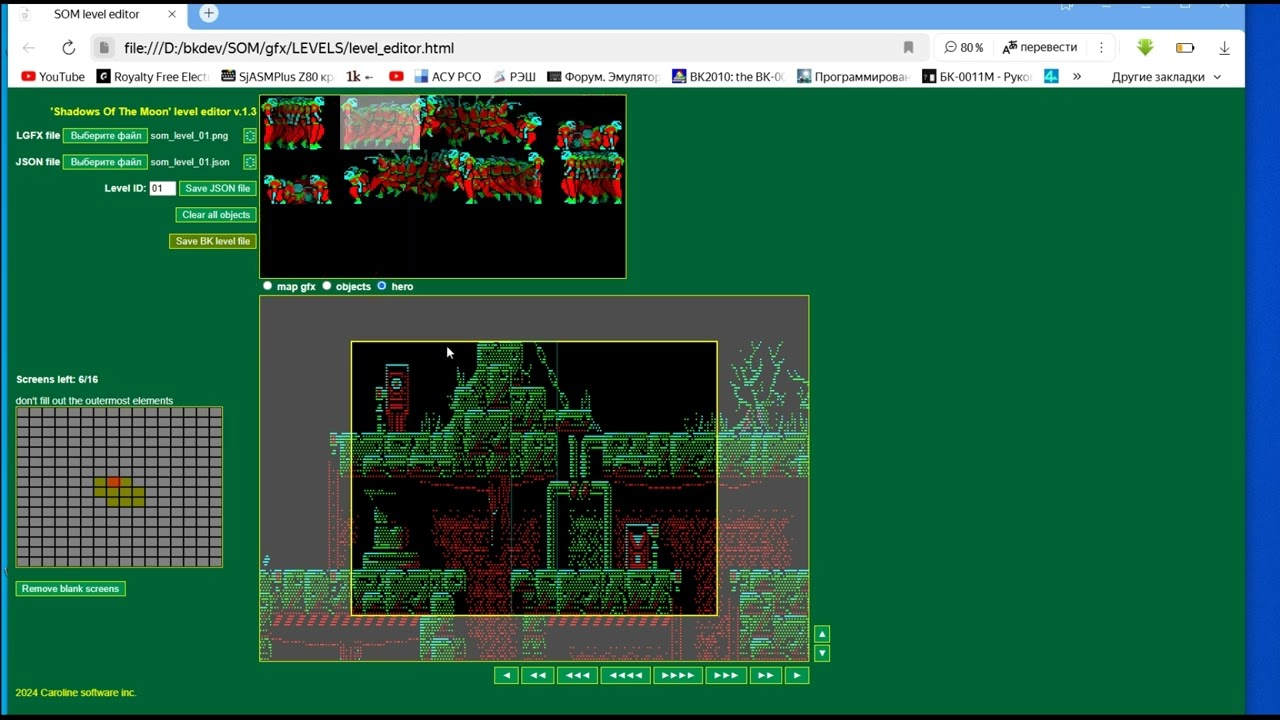Open the battery saver icon

(x=1185, y=48)
